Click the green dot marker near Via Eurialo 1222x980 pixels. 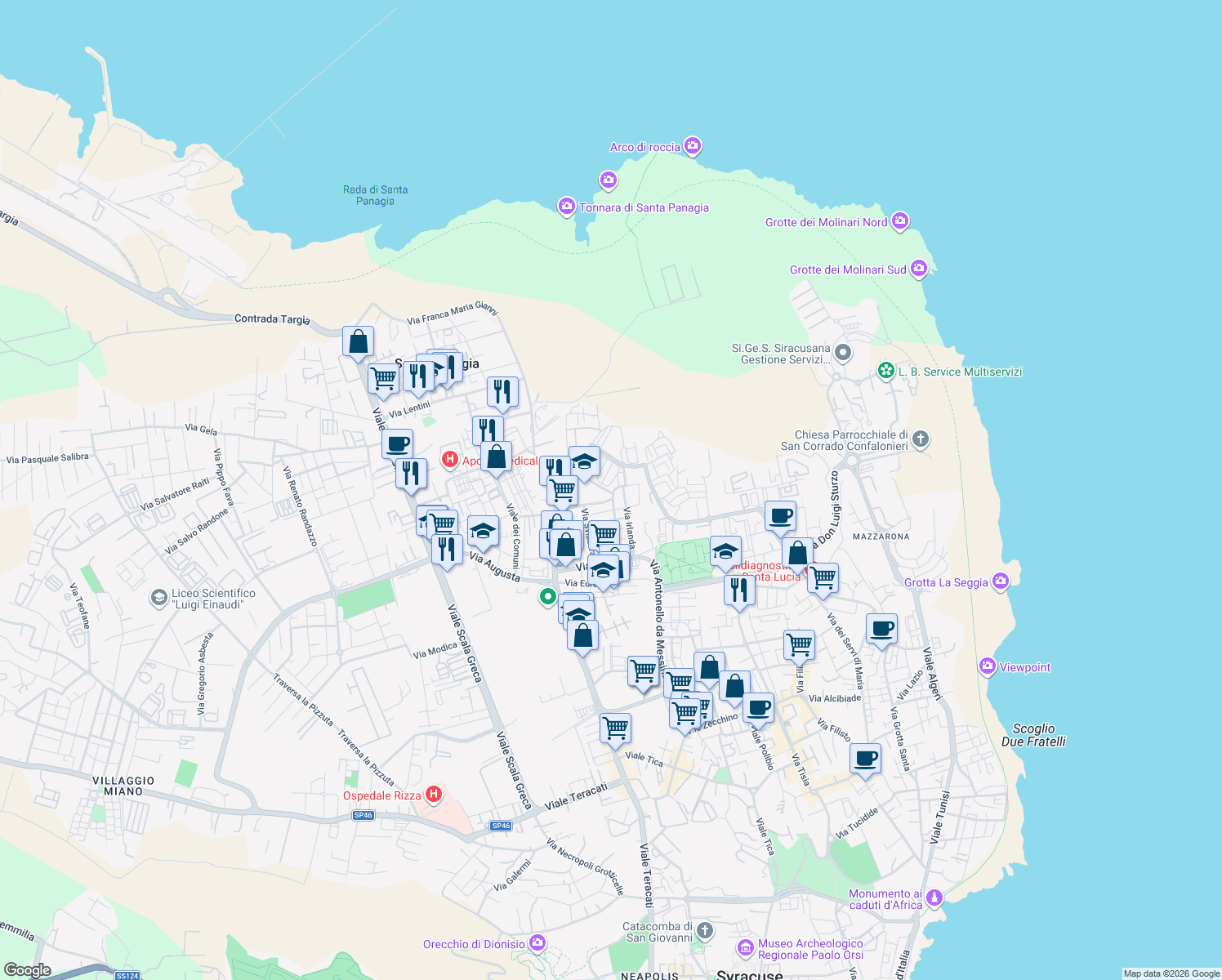click(547, 596)
